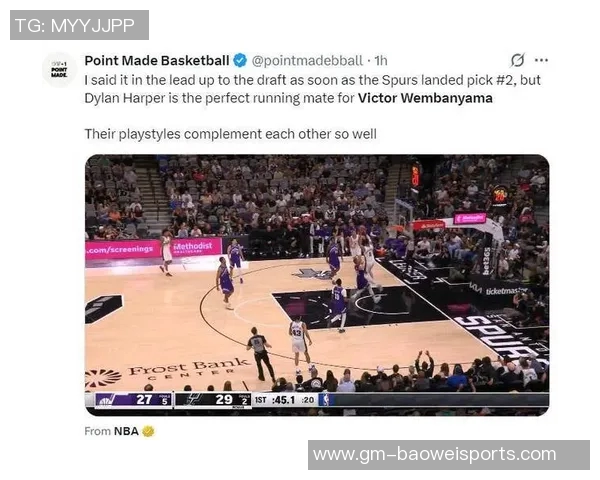Click the gold NBA verified badge
The width and height of the screenshot is (600, 480).
point(148,431)
